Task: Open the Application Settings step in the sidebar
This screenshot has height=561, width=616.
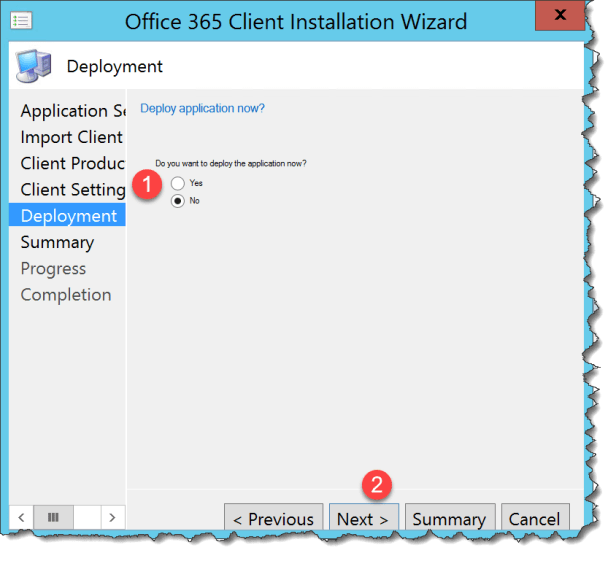Action: [x=73, y=111]
